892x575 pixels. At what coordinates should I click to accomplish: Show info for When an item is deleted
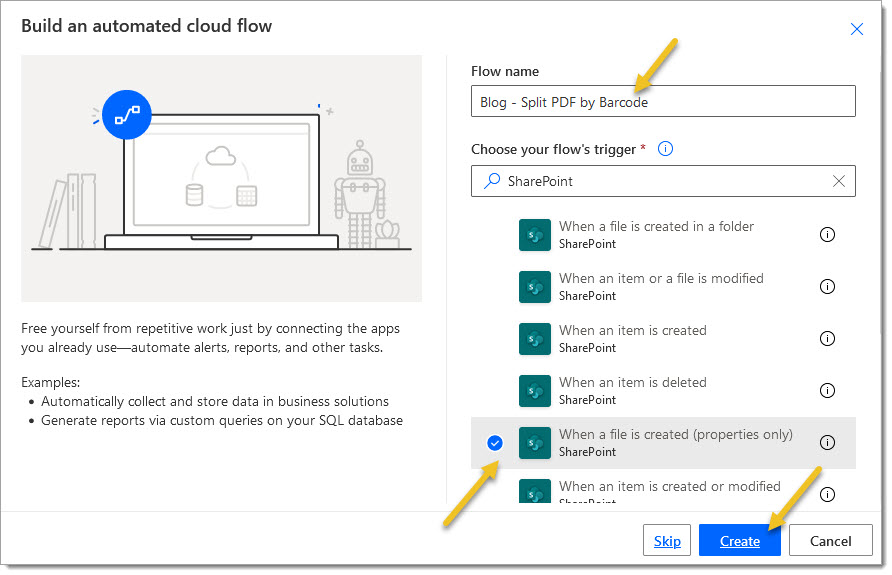827,390
